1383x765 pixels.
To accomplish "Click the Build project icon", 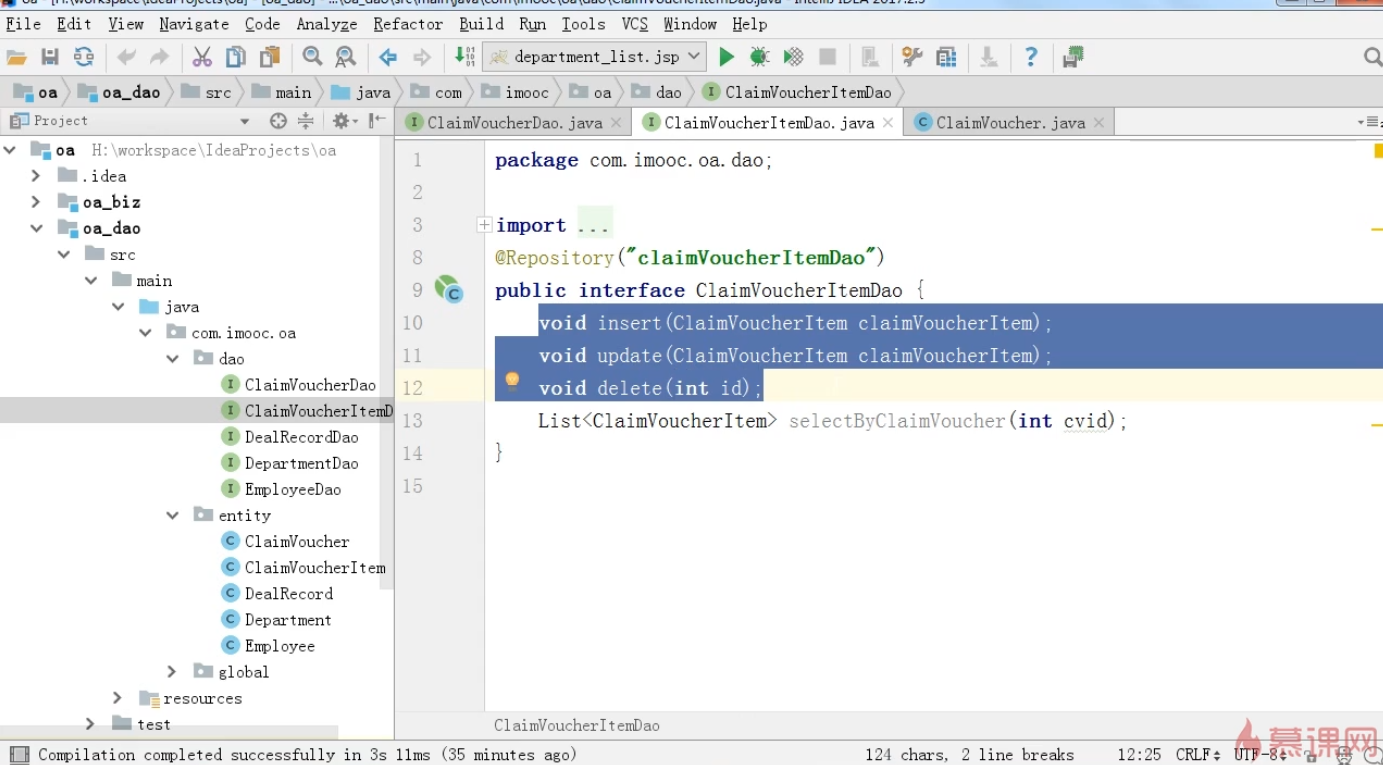I will [x=464, y=56].
